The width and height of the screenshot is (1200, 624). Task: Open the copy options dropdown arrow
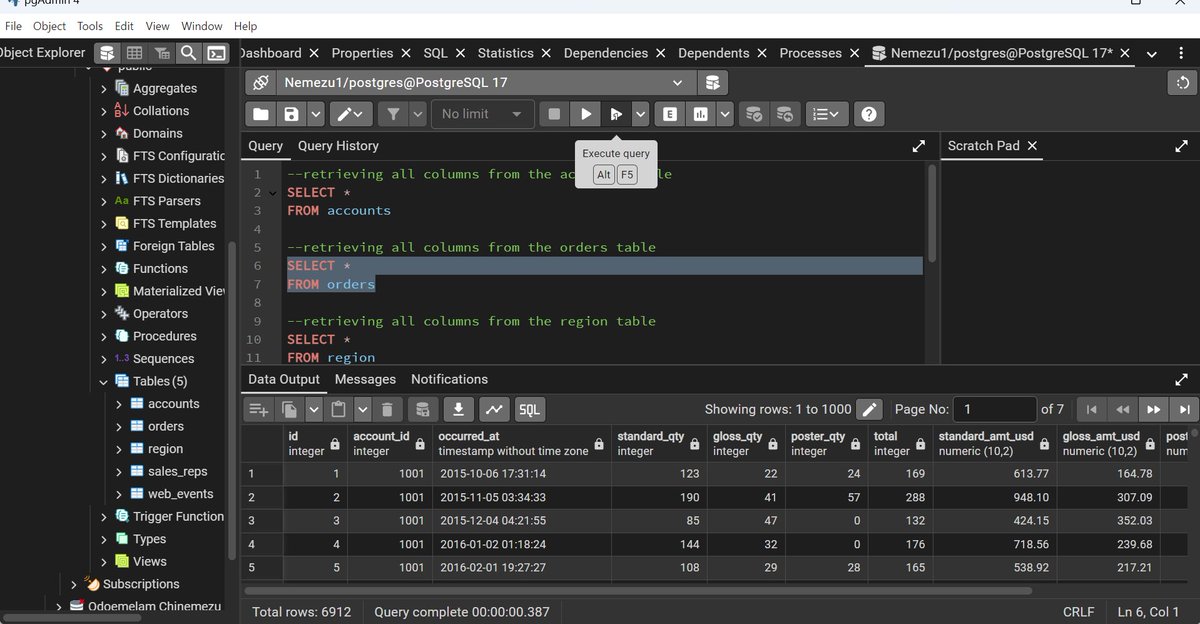tap(314, 409)
